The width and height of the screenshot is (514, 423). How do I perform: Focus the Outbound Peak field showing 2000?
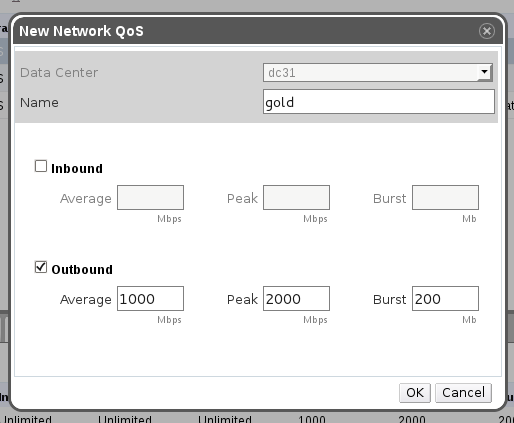click(x=296, y=299)
